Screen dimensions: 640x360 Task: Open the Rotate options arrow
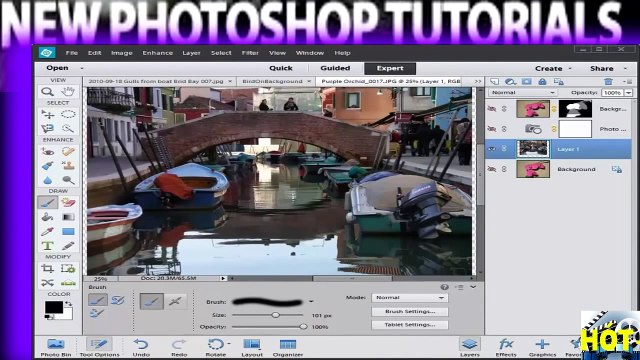click(x=229, y=344)
